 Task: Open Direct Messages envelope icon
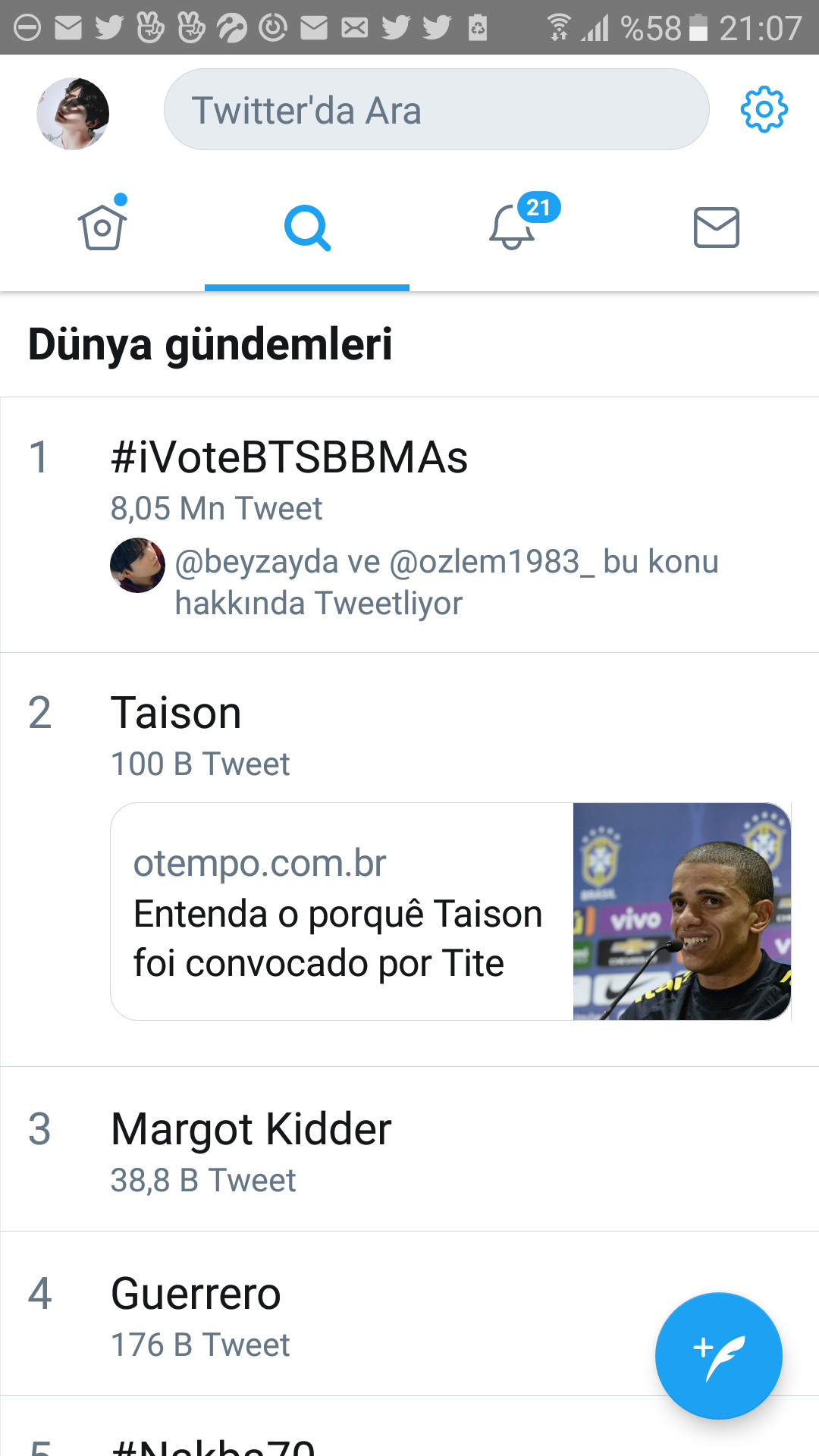click(x=717, y=227)
